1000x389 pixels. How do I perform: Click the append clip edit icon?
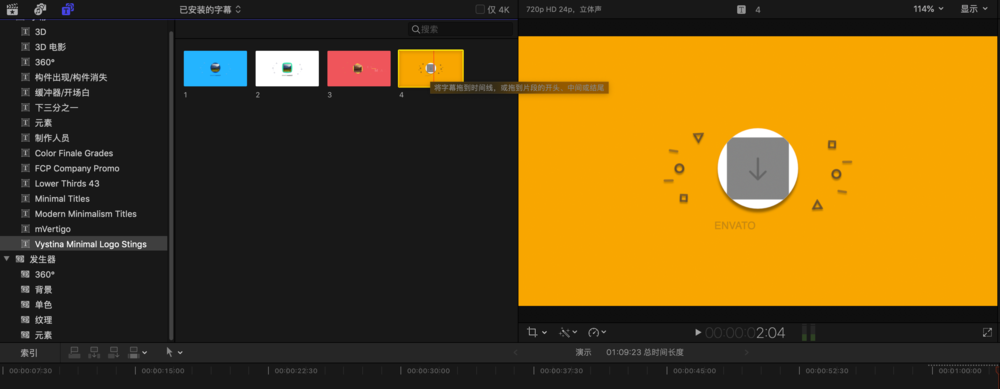[114, 352]
